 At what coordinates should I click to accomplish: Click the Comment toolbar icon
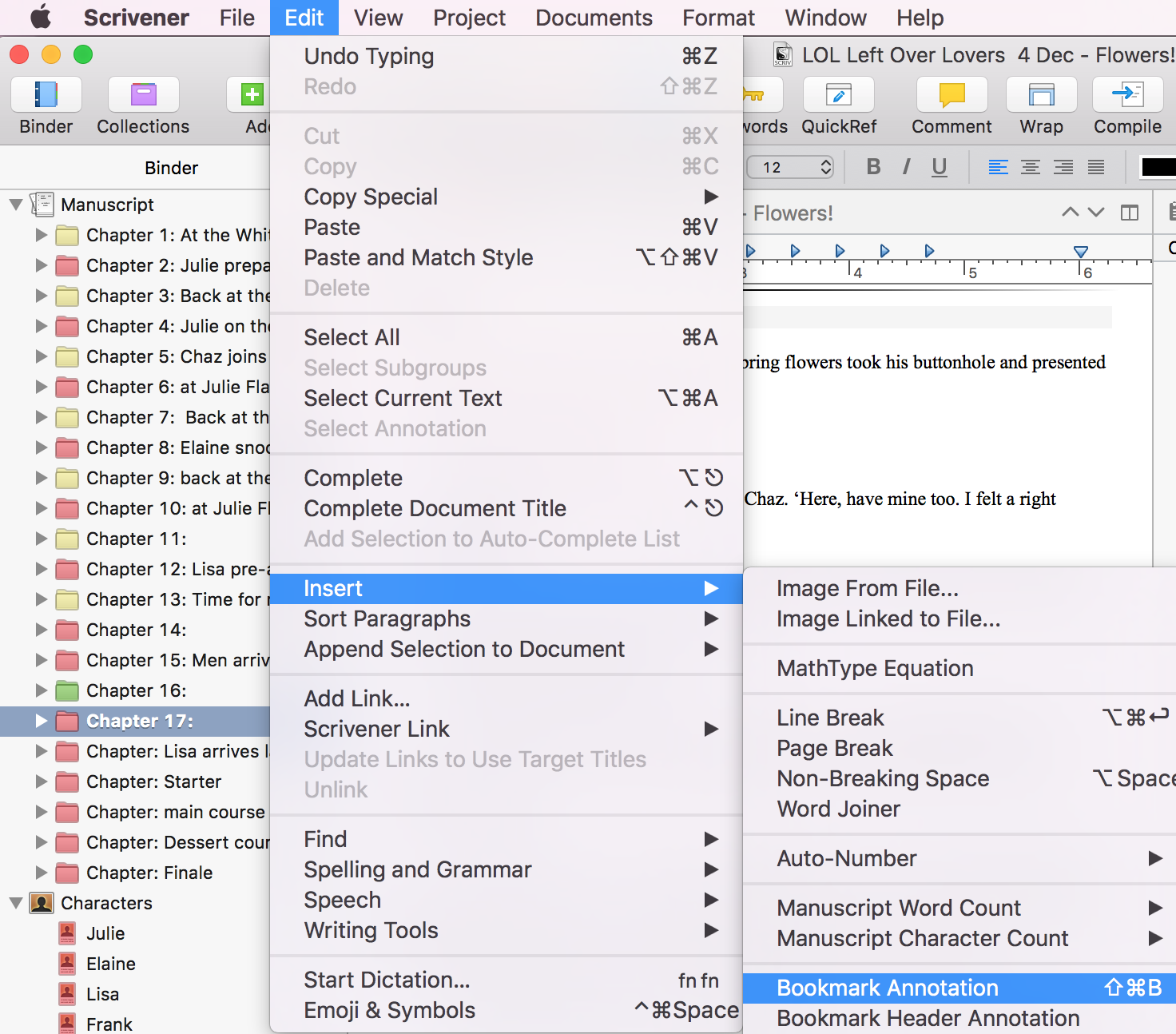point(952,94)
